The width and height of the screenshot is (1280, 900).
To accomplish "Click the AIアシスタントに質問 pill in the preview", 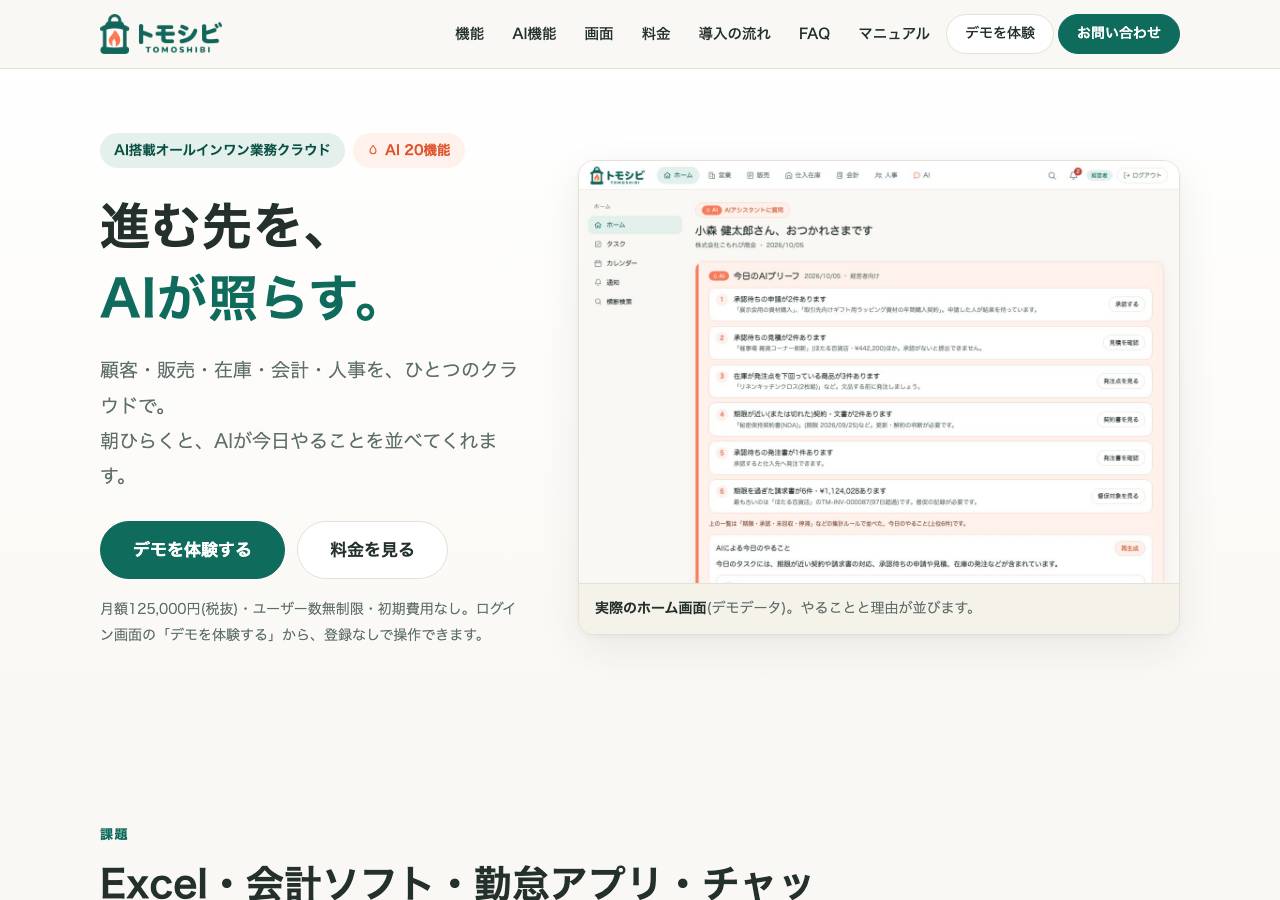I will coord(743,210).
